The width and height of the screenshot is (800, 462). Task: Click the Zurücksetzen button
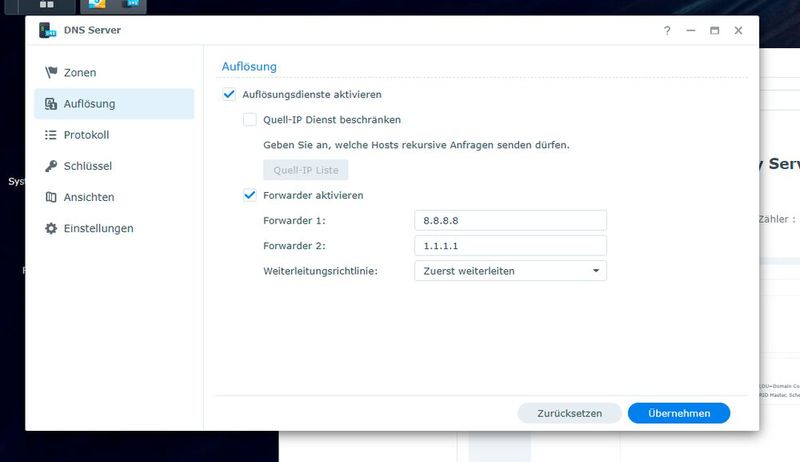pyautogui.click(x=569, y=413)
